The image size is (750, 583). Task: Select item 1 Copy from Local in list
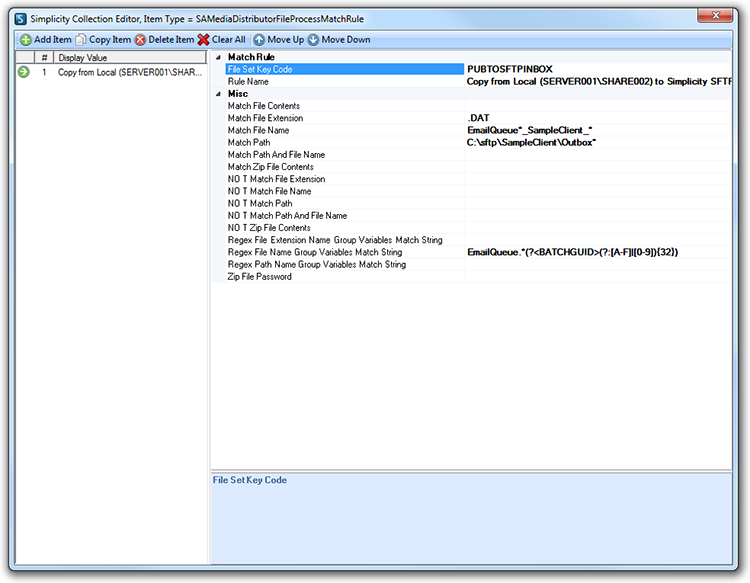(x=111, y=72)
